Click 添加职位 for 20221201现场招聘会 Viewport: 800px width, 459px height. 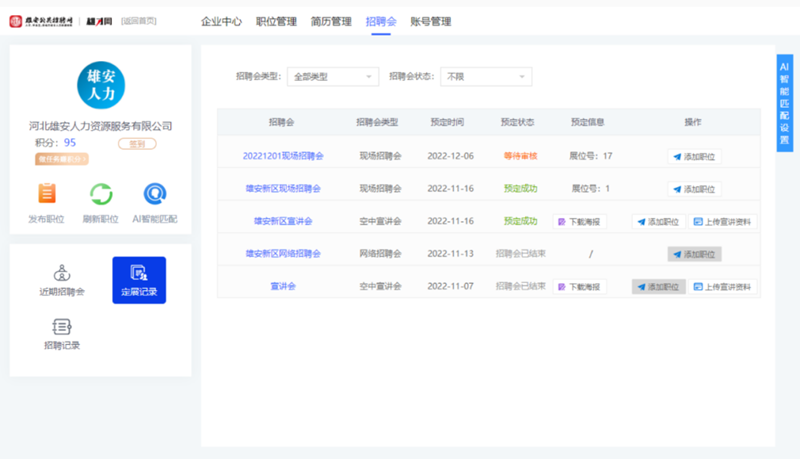click(x=695, y=156)
